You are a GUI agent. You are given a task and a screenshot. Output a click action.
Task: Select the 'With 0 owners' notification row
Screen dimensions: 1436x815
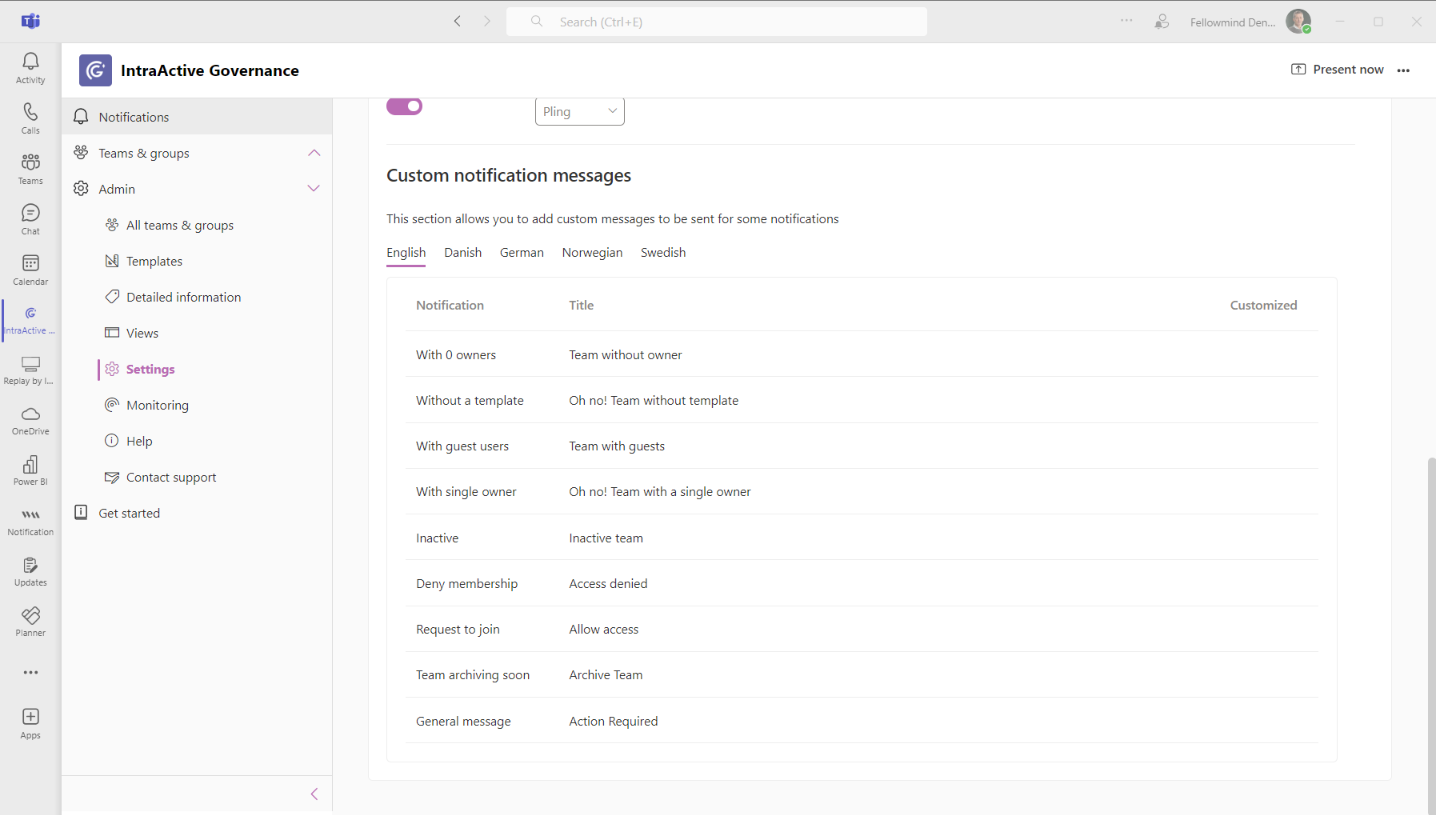[861, 355]
